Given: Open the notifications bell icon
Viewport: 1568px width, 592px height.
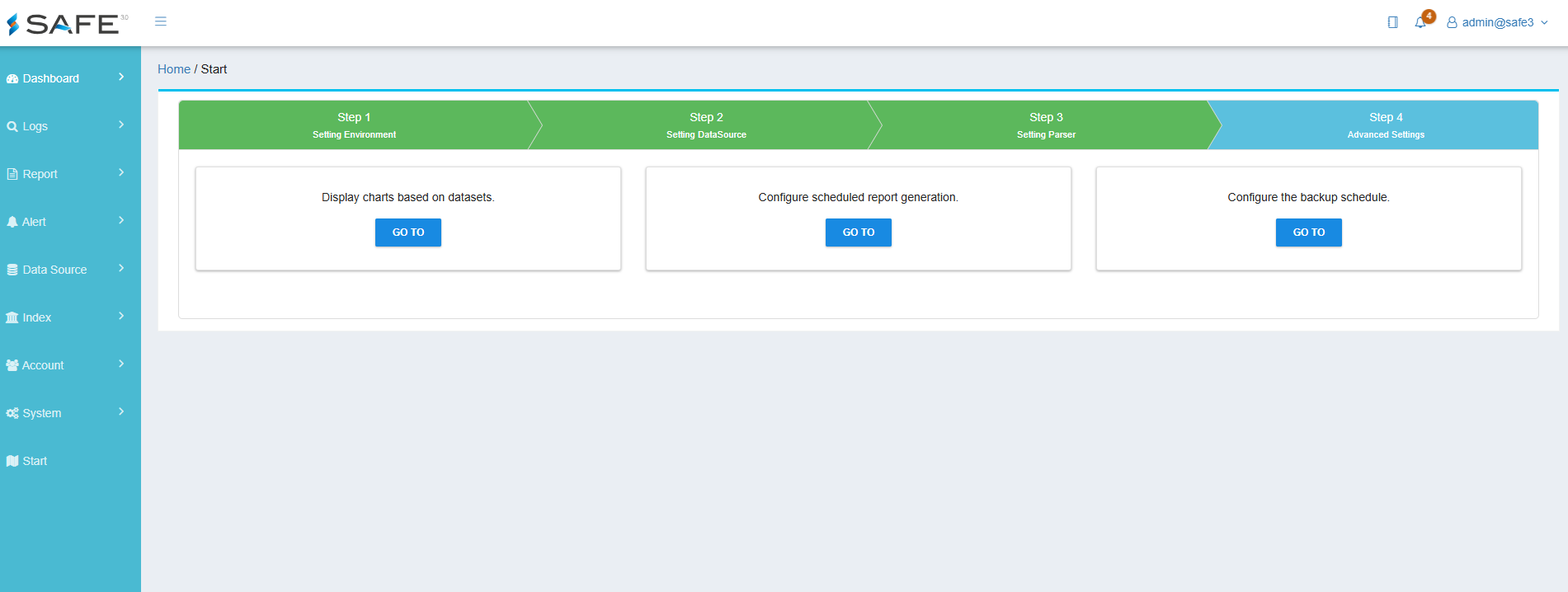Looking at the screenshot, I should pyautogui.click(x=1420, y=23).
